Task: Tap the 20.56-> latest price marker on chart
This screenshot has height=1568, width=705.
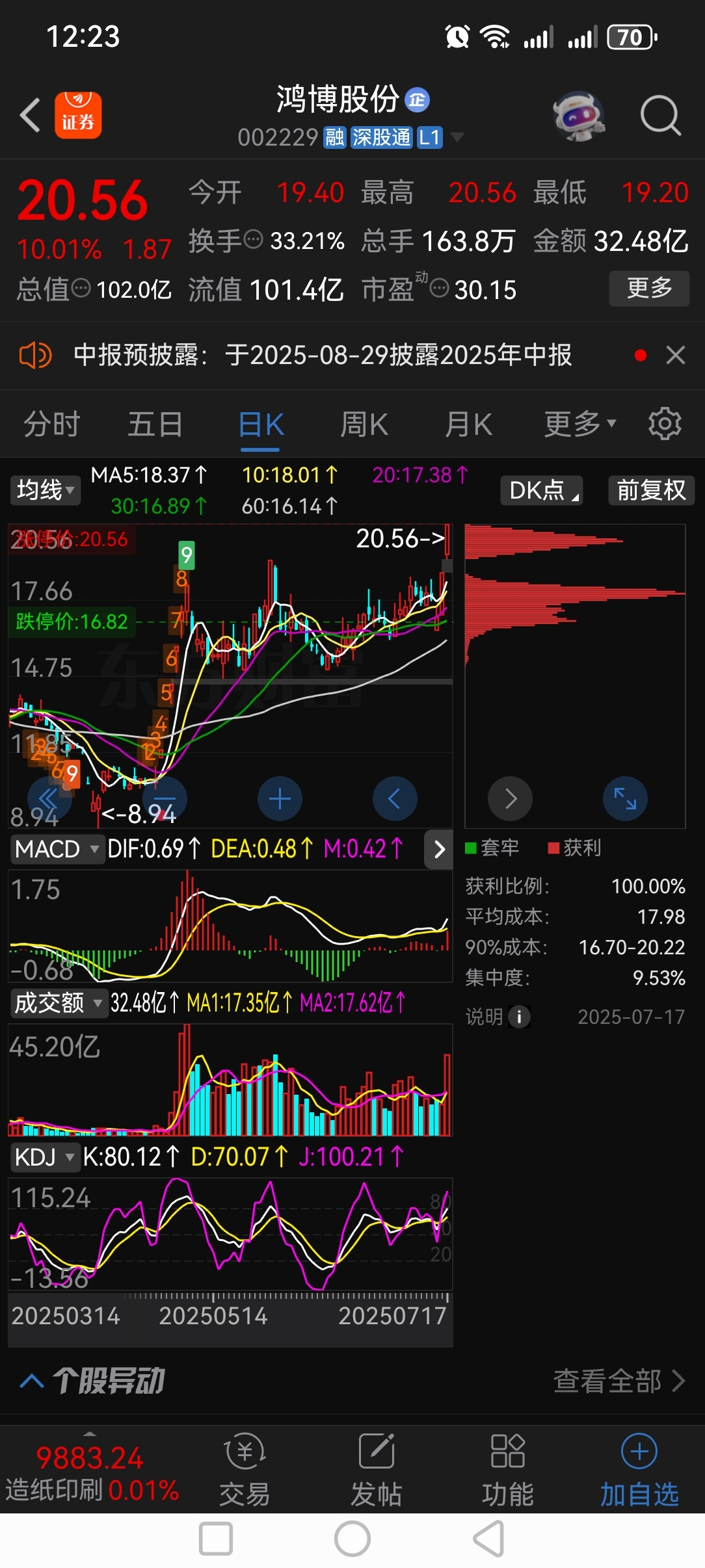Action: pyautogui.click(x=399, y=538)
